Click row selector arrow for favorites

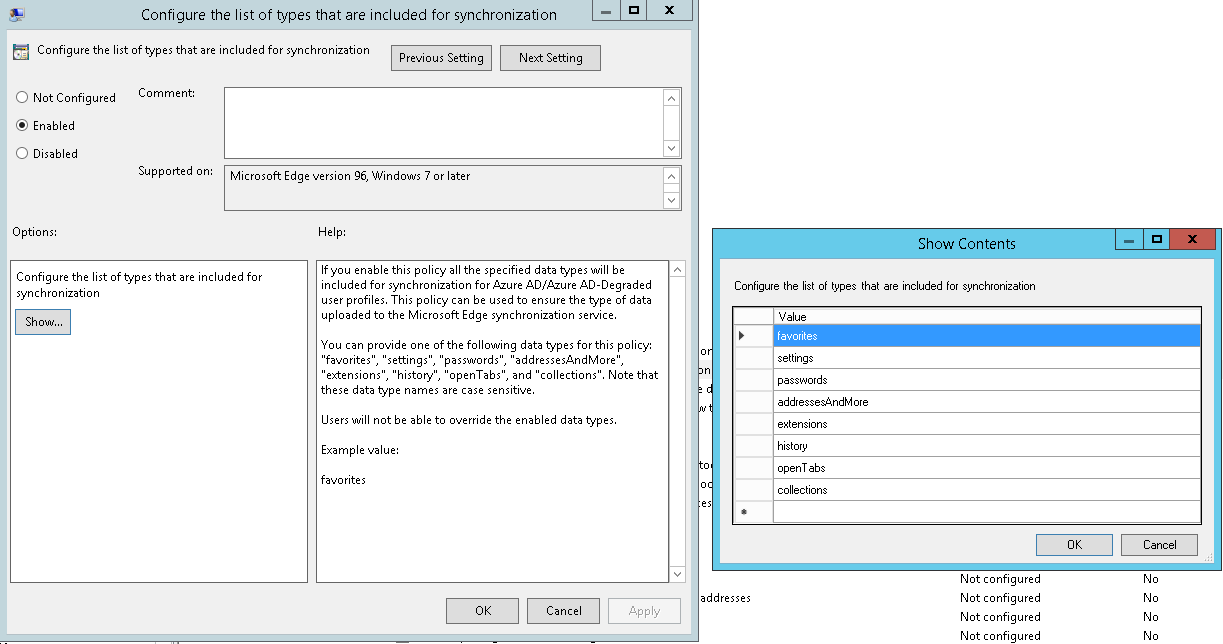coord(754,336)
